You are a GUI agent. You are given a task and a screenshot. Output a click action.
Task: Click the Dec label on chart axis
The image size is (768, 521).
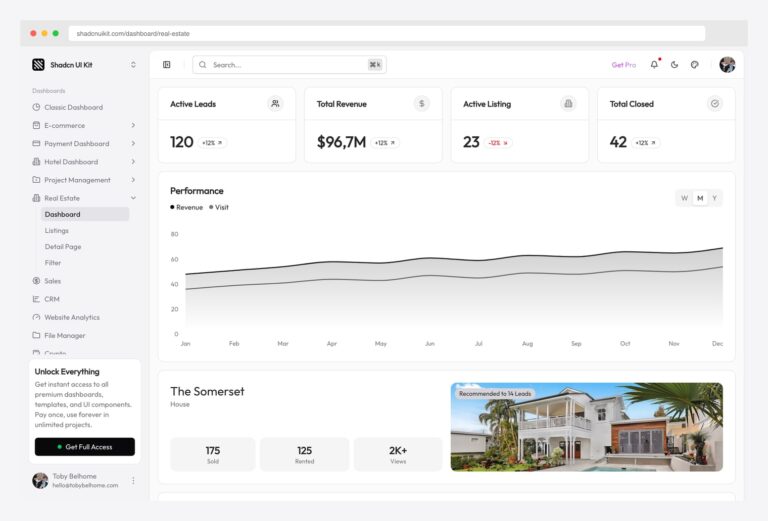tap(717, 344)
